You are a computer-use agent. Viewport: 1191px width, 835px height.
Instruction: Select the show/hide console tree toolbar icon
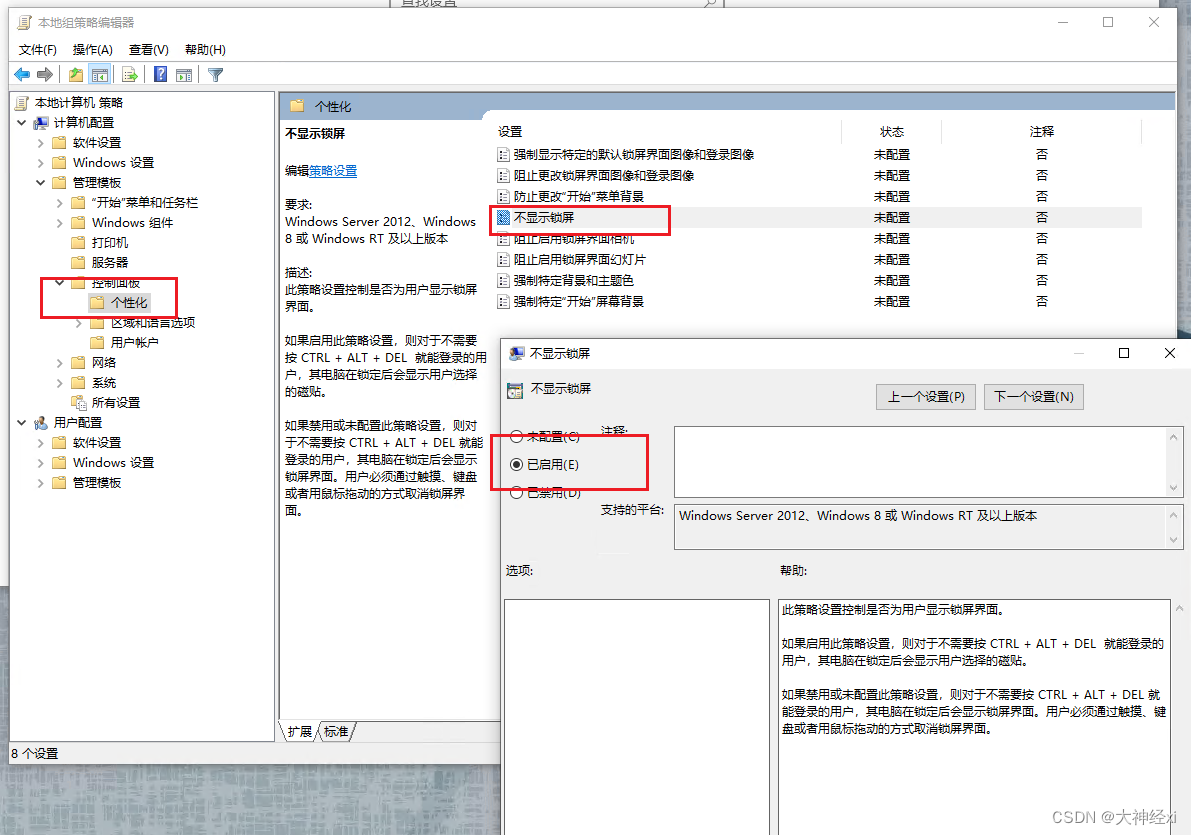pyautogui.click(x=100, y=74)
